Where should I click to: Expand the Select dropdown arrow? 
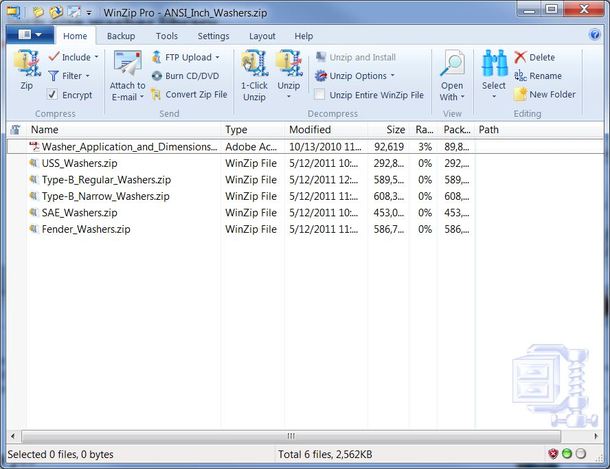[494, 96]
